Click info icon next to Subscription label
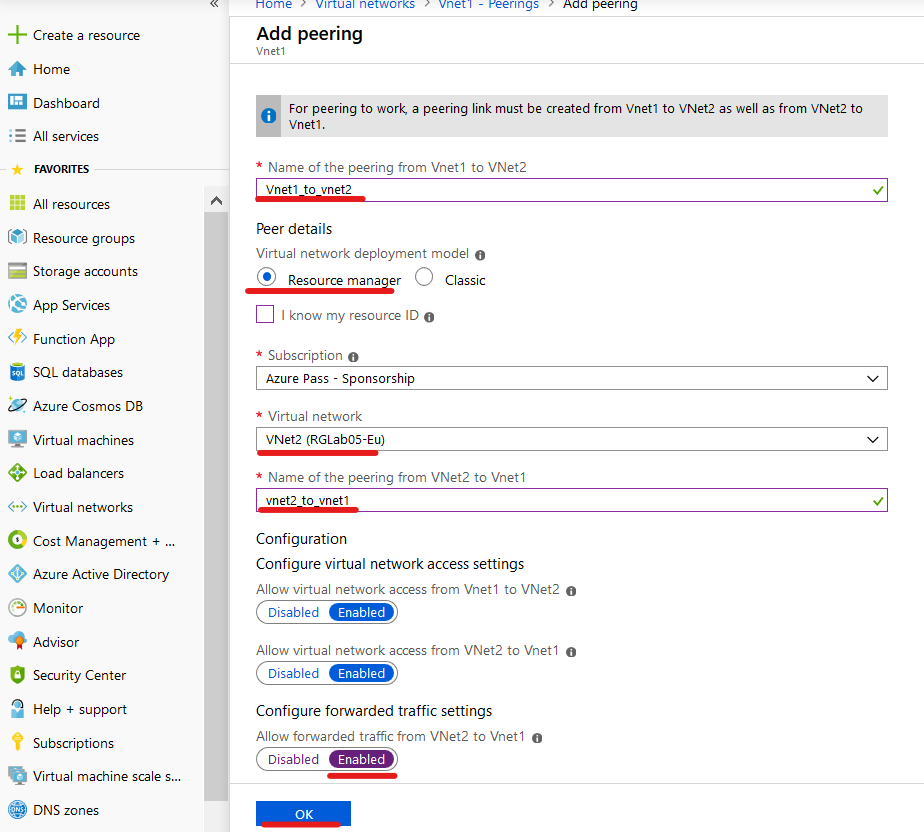Image resolution: width=924 pixels, height=832 pixels. 353,357
